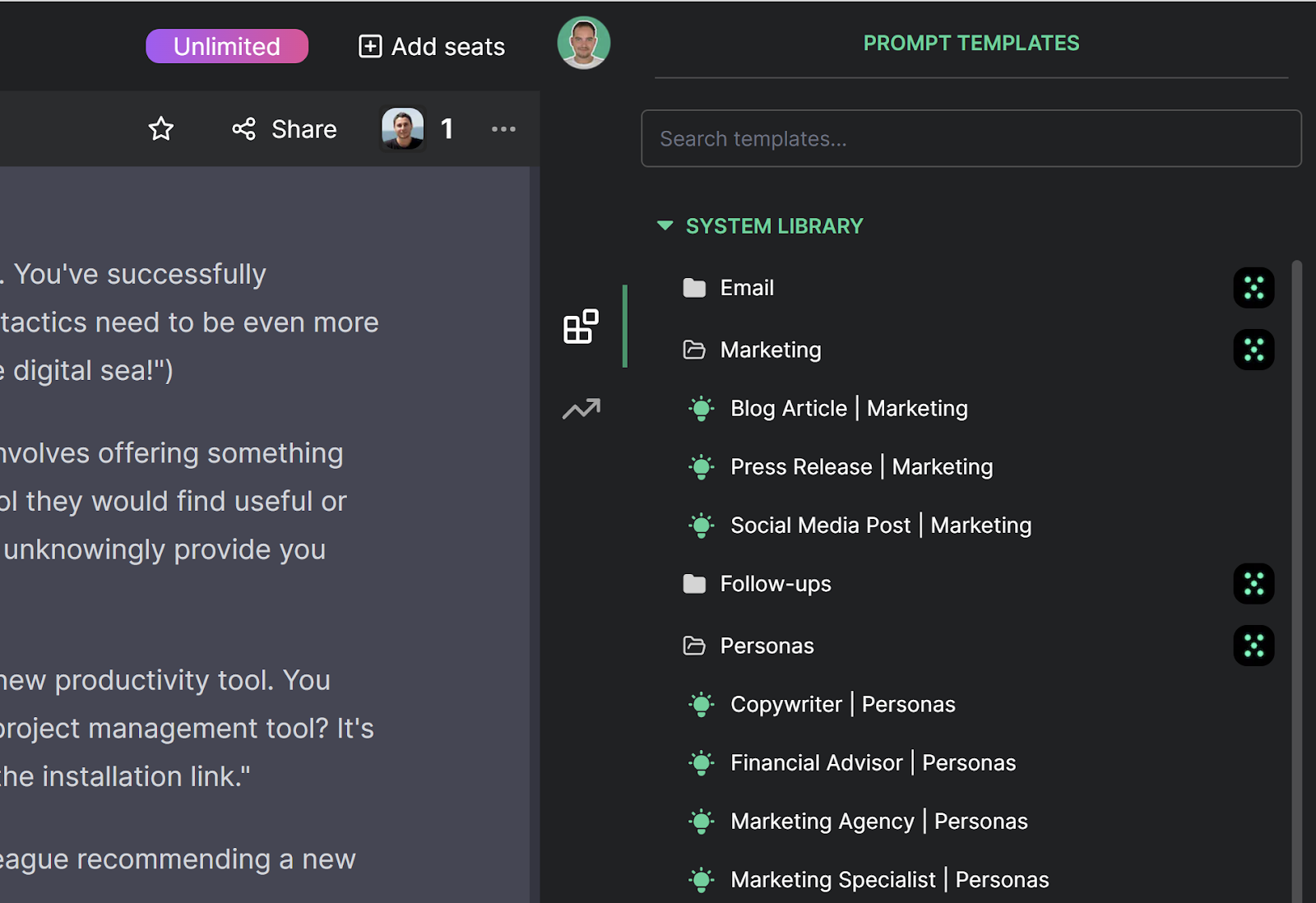The image size is (1316, 903).
Task: Click the member avatar next to Share
Action: pyautogui.click(x=403, y=129)
